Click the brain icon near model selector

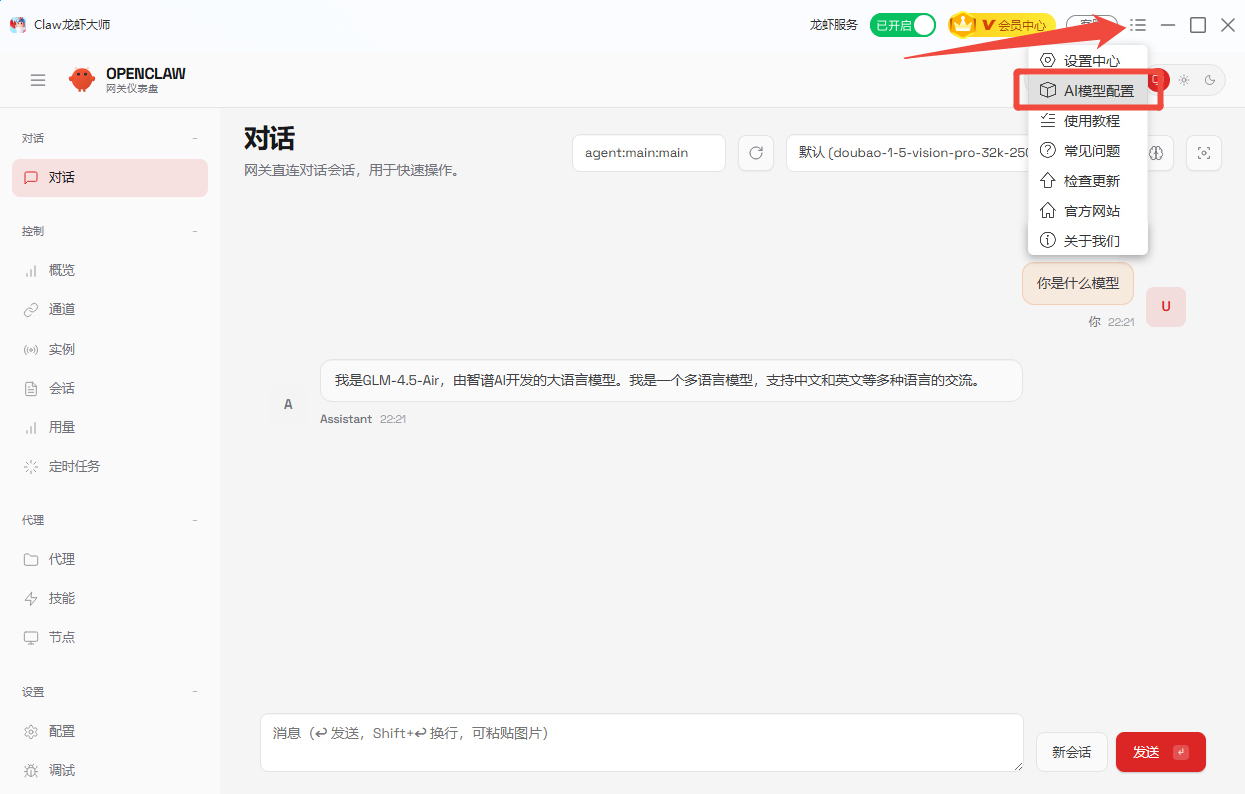(x=1156, y=153)
